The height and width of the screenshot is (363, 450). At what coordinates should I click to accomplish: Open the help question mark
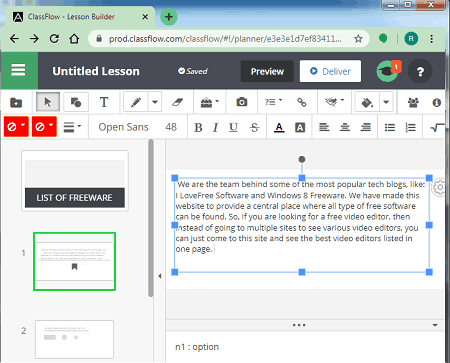tap(420, 71)
